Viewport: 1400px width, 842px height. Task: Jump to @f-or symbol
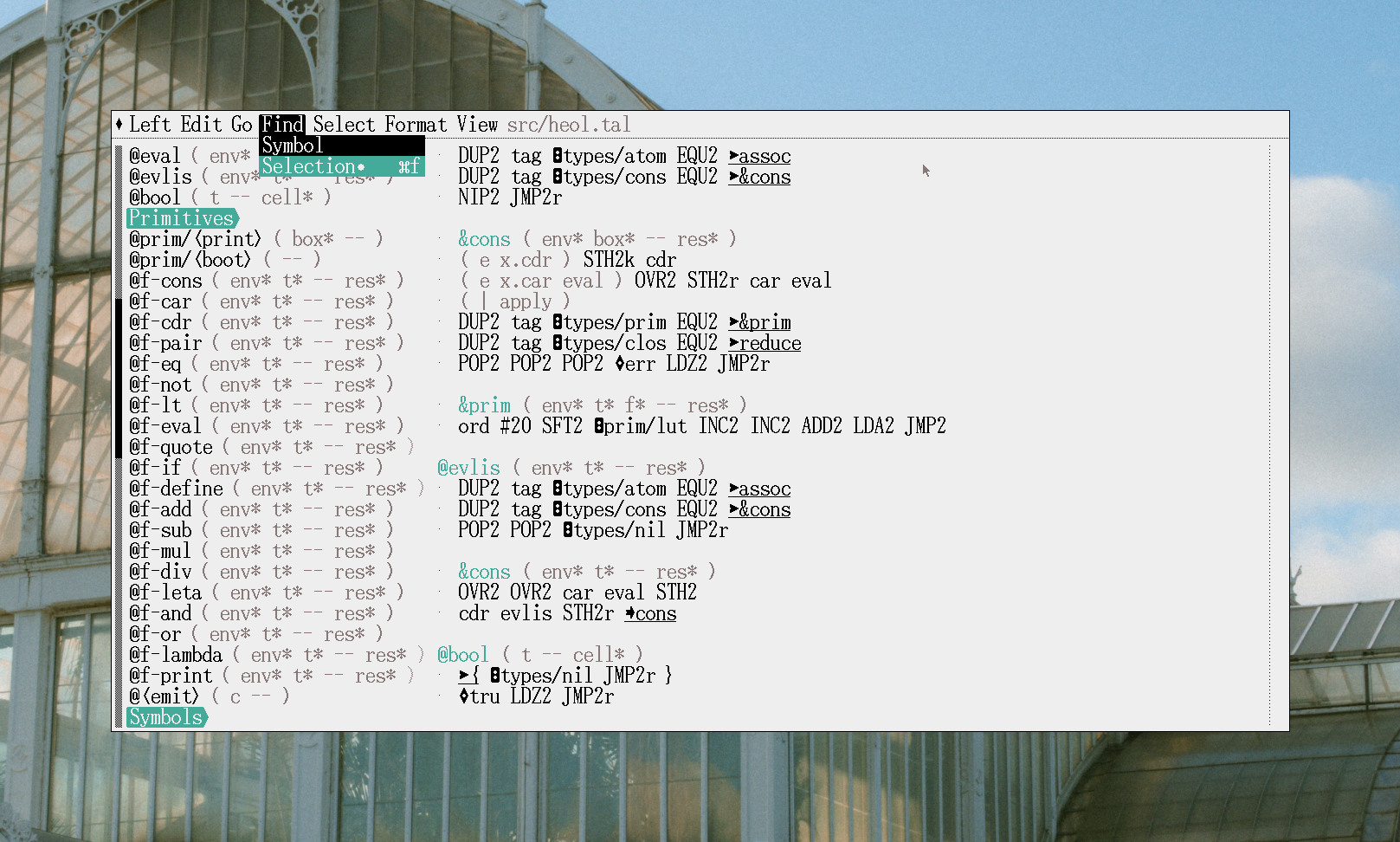[155, 634]
